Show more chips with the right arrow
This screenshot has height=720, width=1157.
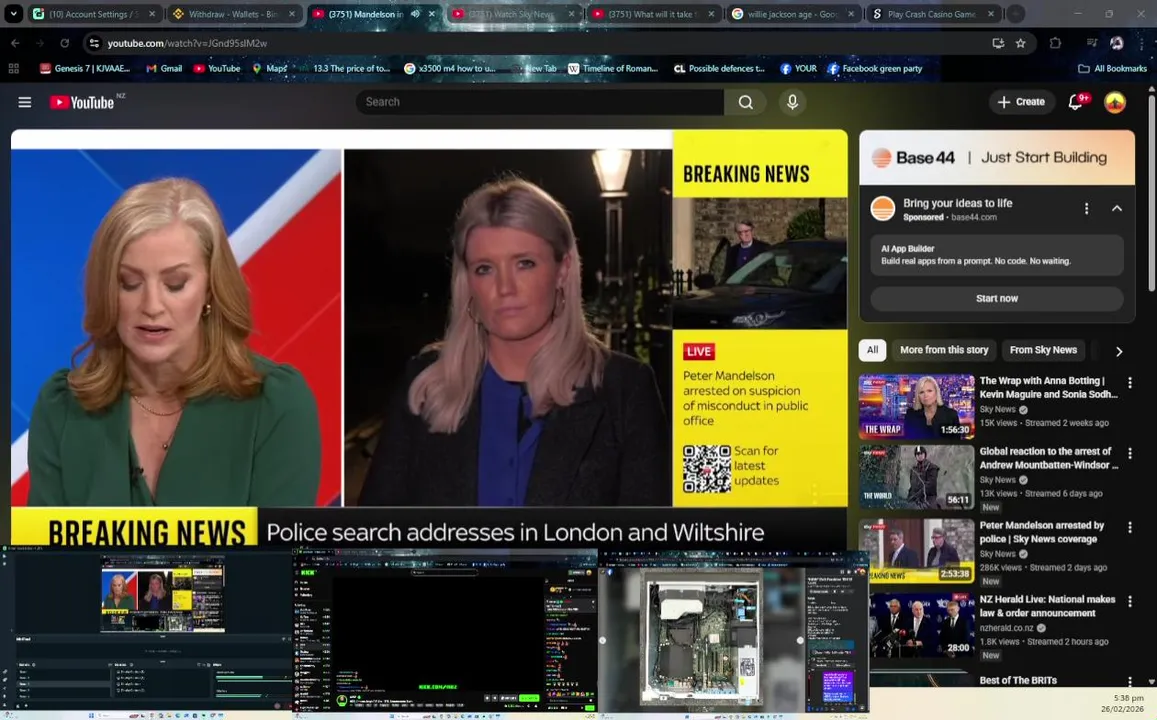1119,351
